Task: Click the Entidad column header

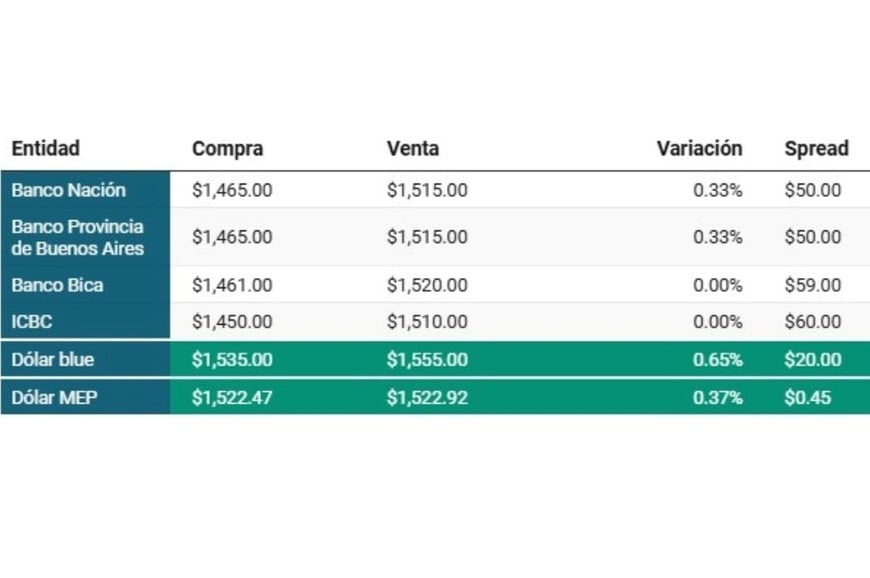Action: [45, 149]
